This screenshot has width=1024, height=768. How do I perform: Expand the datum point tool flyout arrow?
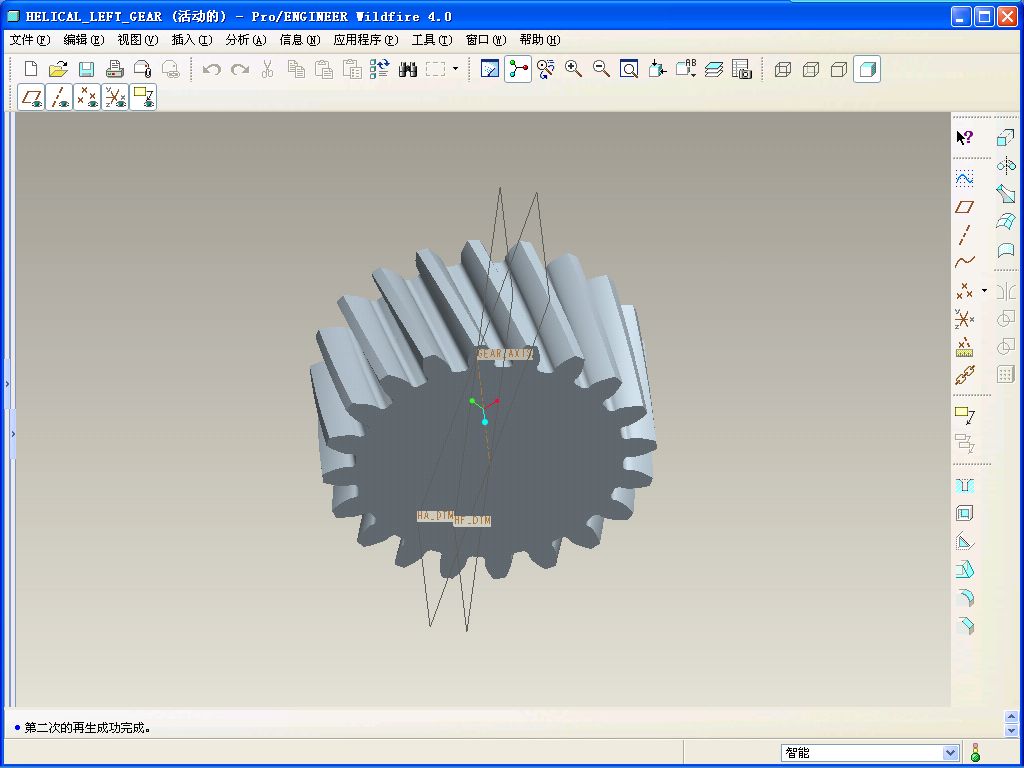coord(985,291)
